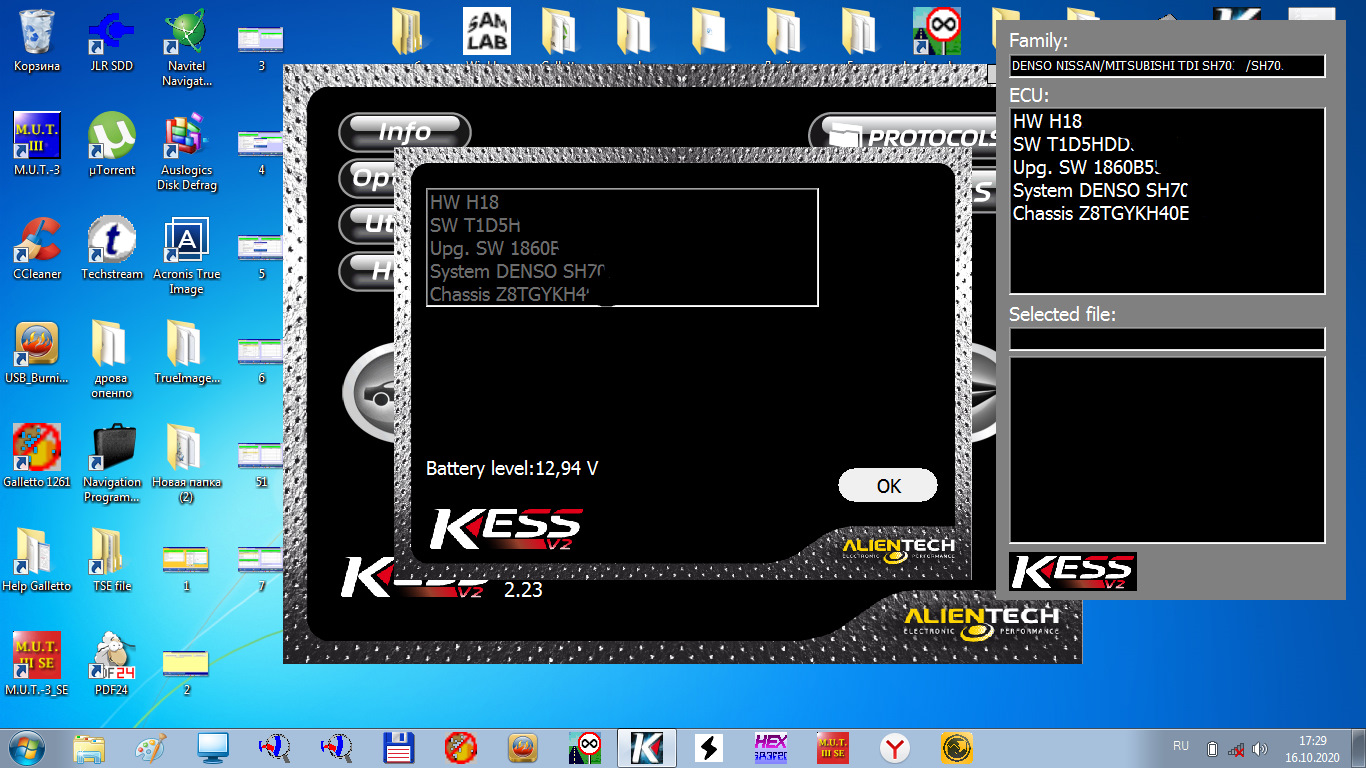Select the desktop file named 3
This screenshot has height=768, width=1366.
pyautogui.click(x=261, y=48)
